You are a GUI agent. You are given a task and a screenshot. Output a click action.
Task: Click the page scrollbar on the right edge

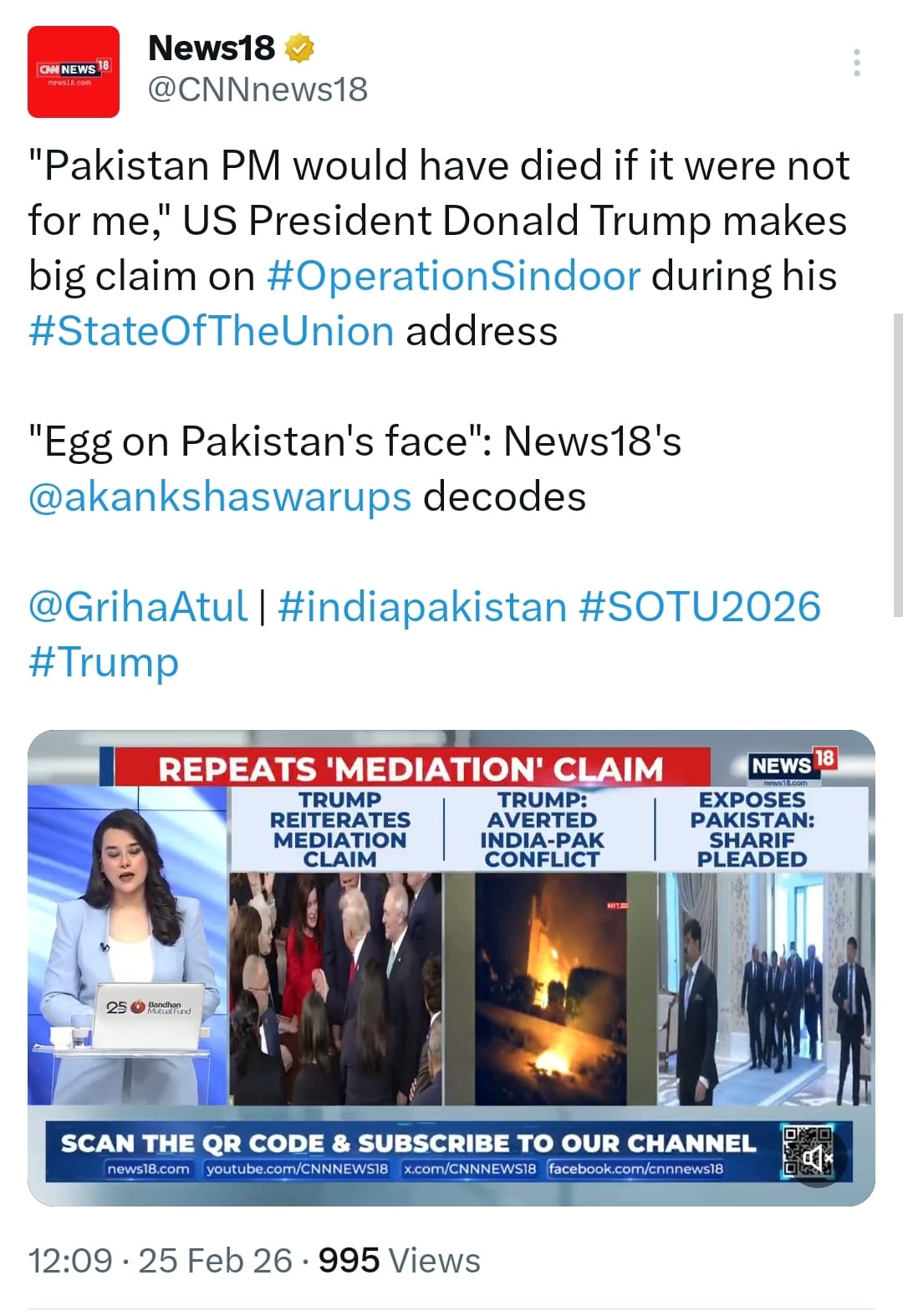click(x=898, y=464)
